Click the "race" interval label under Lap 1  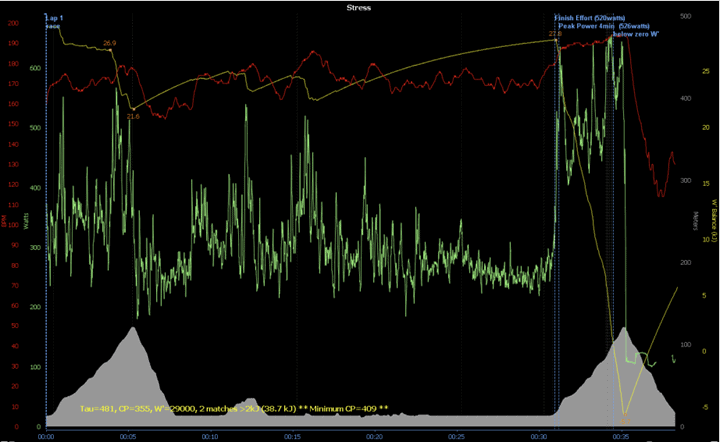53,26
